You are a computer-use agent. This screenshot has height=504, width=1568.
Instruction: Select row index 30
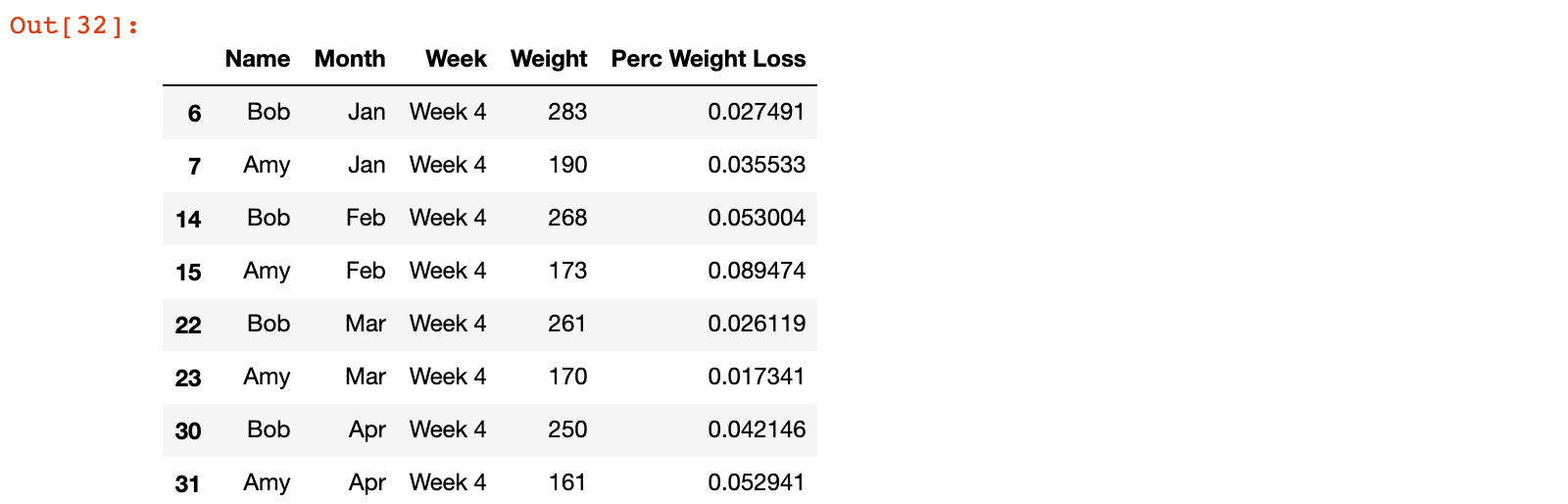pos(188,430)
